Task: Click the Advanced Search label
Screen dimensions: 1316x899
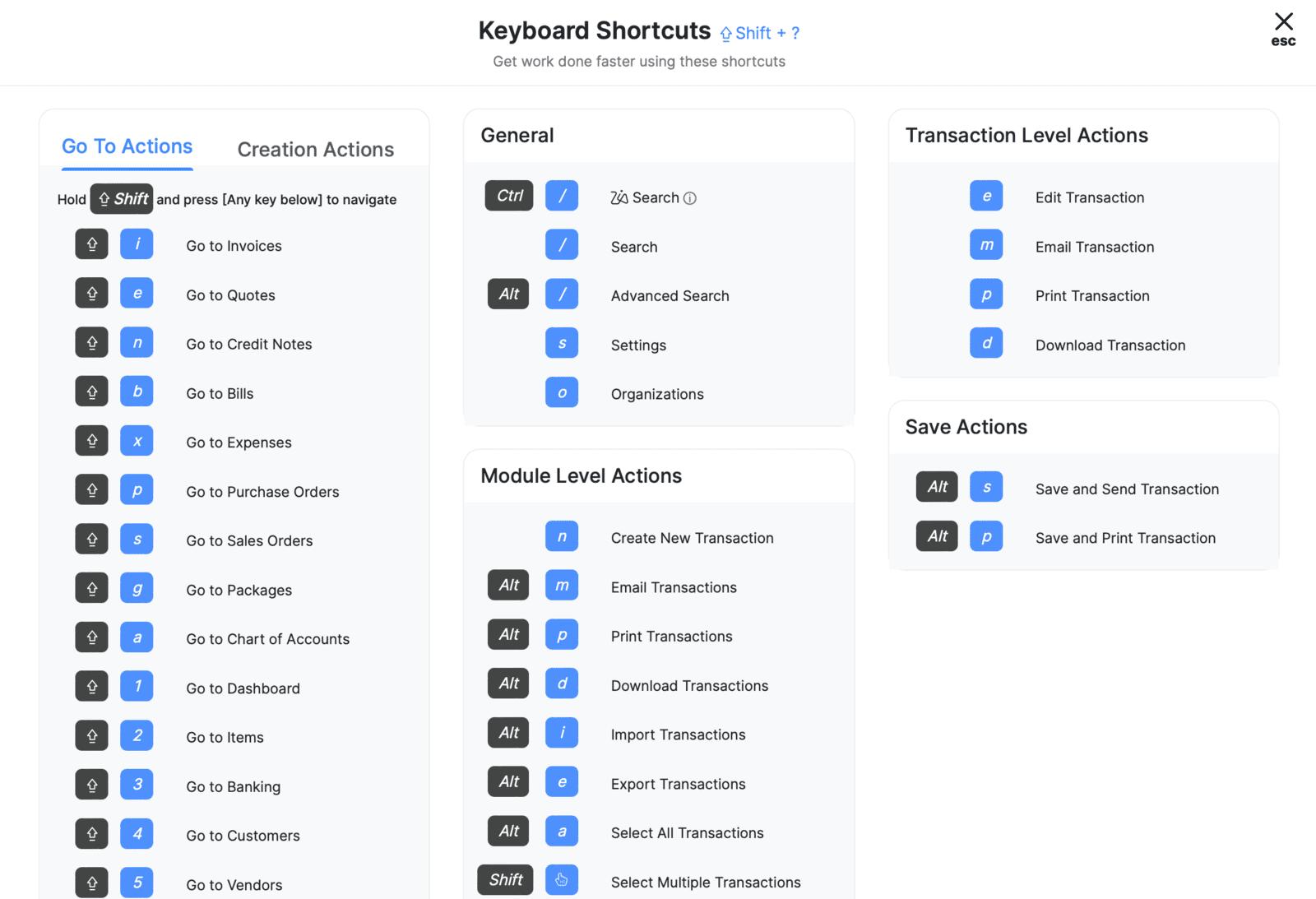Action: point(670,296)
